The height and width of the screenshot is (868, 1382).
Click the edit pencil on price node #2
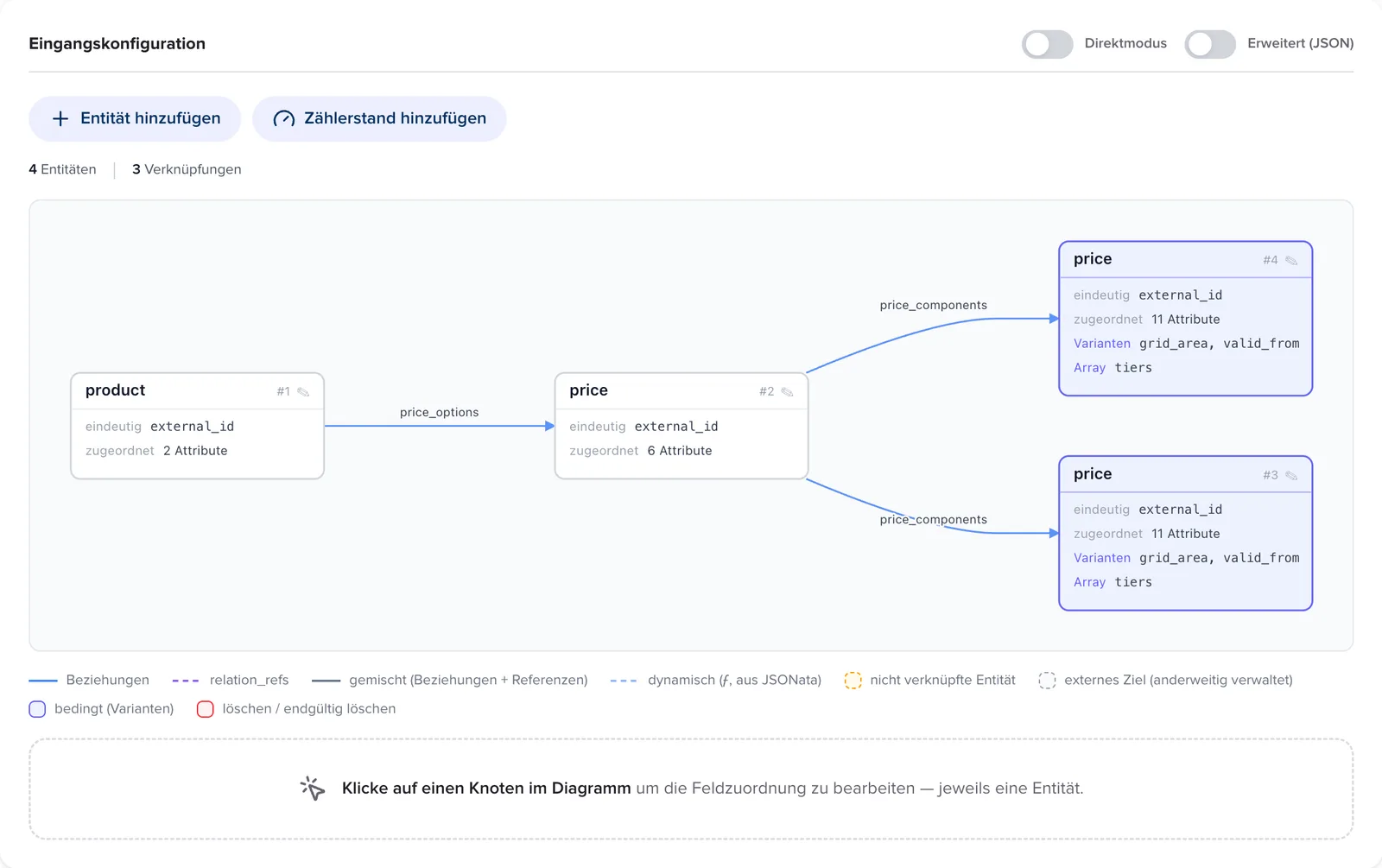(x=787, y=392)
